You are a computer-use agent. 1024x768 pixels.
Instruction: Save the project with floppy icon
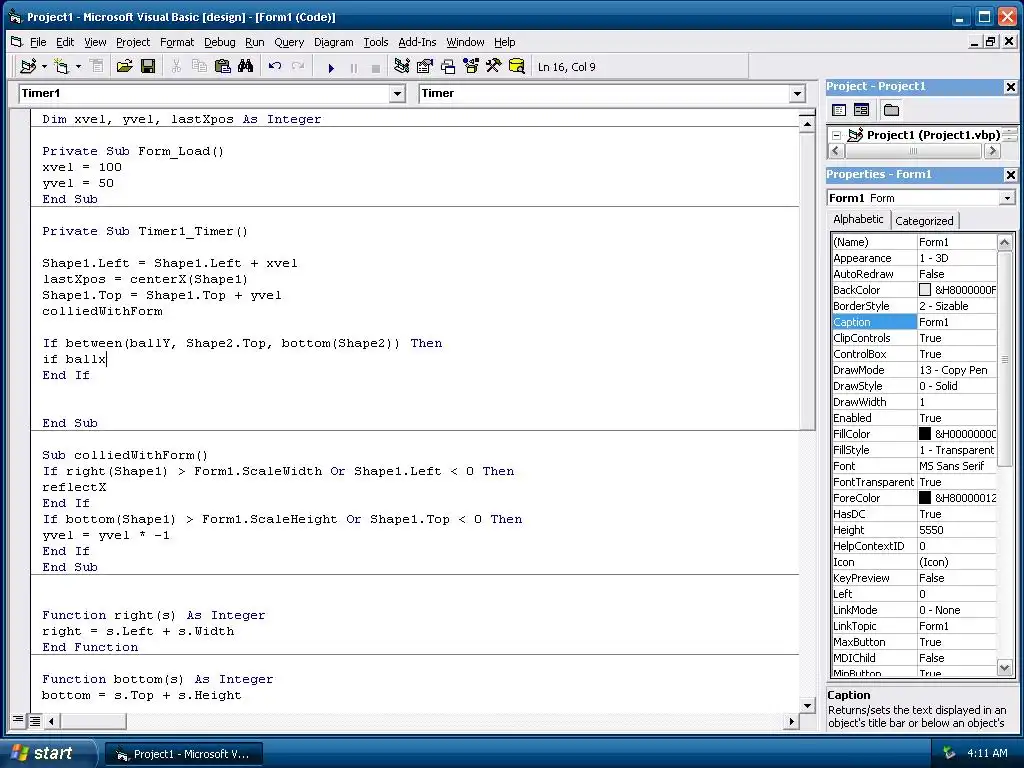pyautogui.click(x=148, y=67)
